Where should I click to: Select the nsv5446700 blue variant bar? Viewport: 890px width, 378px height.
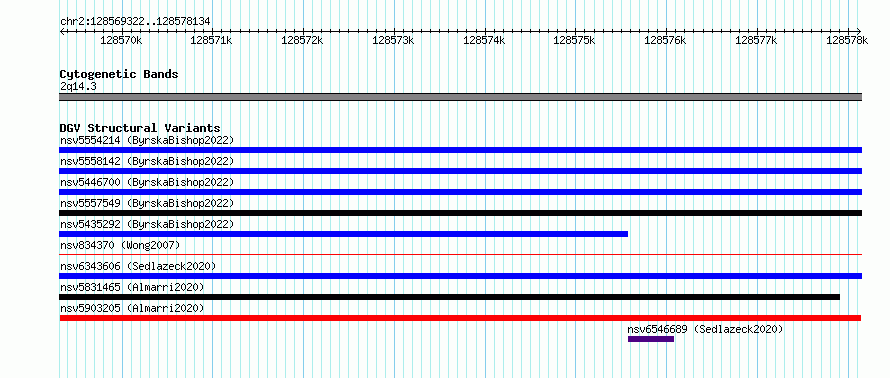(x=460, y=192)
